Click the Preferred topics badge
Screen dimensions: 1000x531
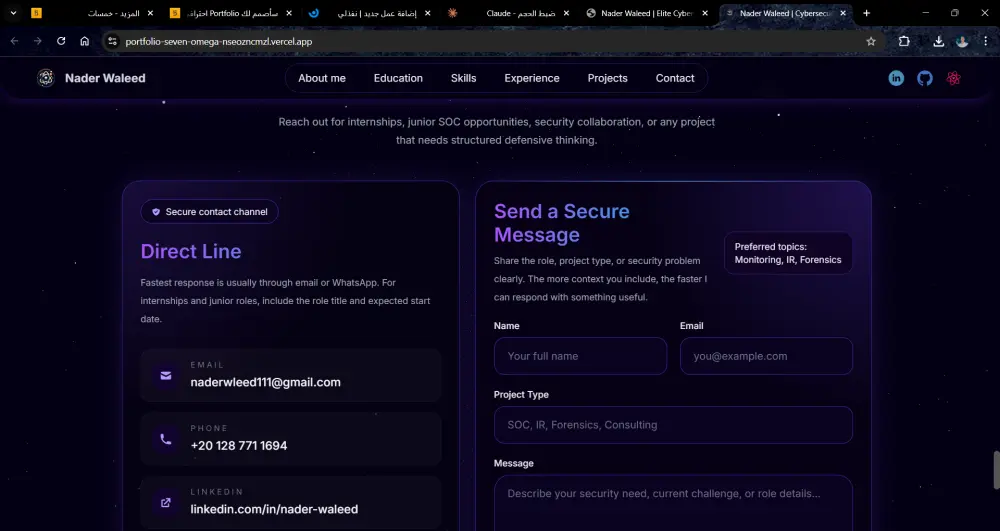tap(788, 253)
